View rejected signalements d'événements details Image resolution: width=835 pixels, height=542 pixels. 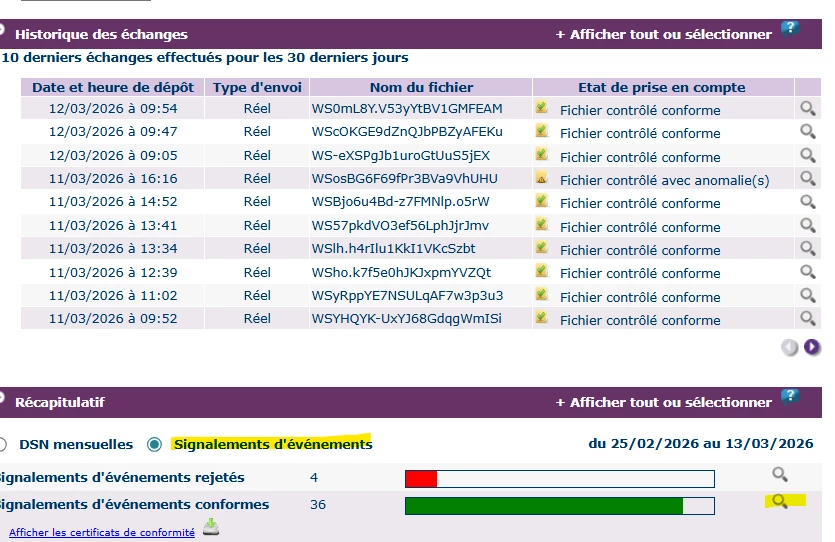click(x=780, y=474)
